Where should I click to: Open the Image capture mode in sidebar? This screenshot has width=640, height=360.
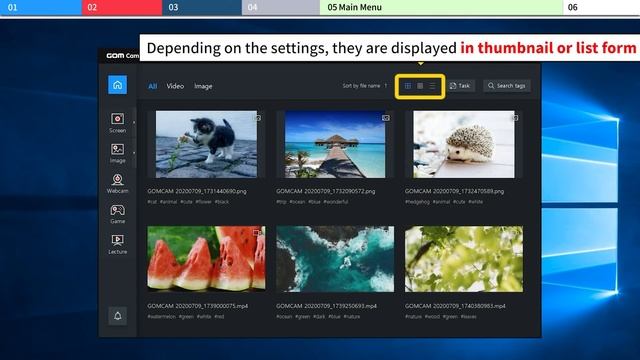click(118, 153)
